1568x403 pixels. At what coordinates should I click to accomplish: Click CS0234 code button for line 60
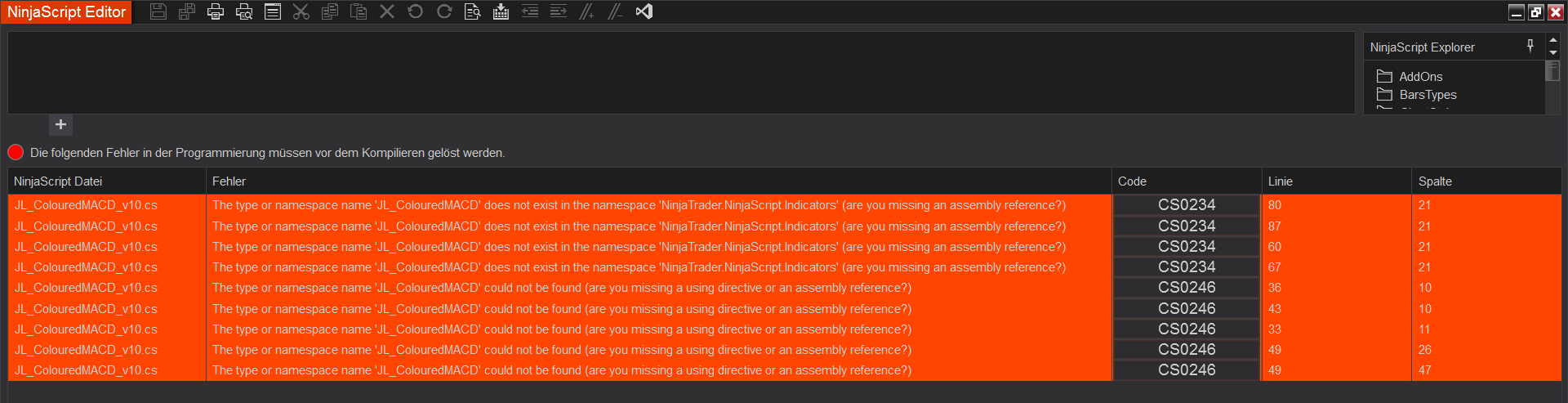tap(1187, 246)
